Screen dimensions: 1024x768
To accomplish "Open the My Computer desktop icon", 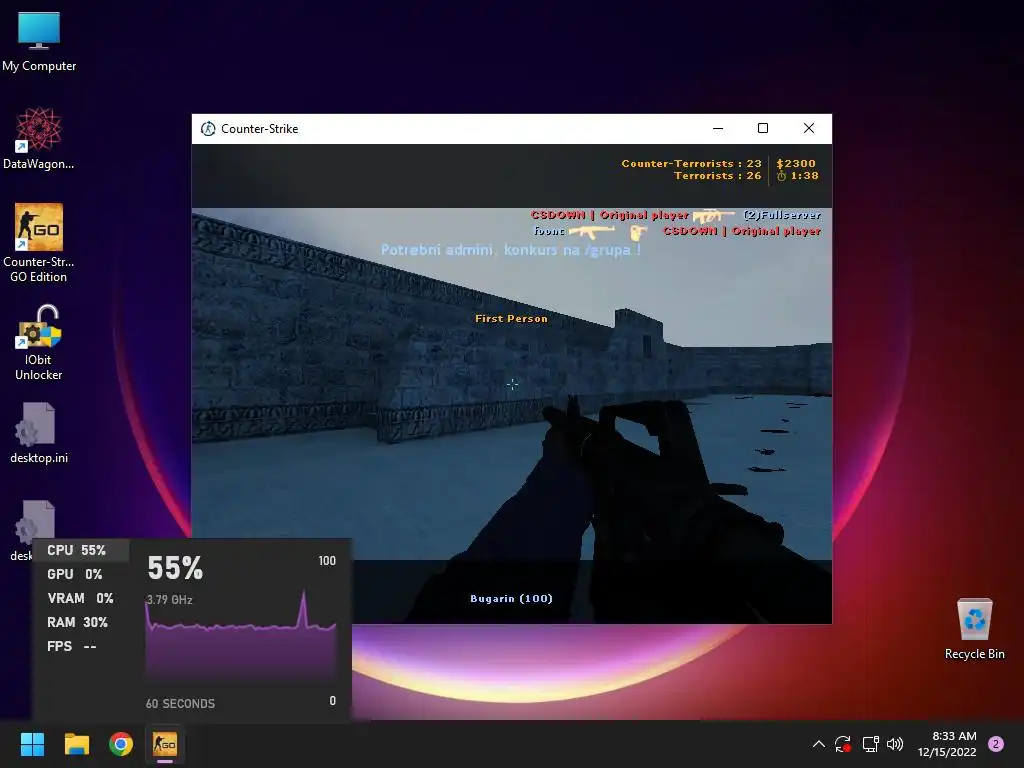I will [39, 41].
